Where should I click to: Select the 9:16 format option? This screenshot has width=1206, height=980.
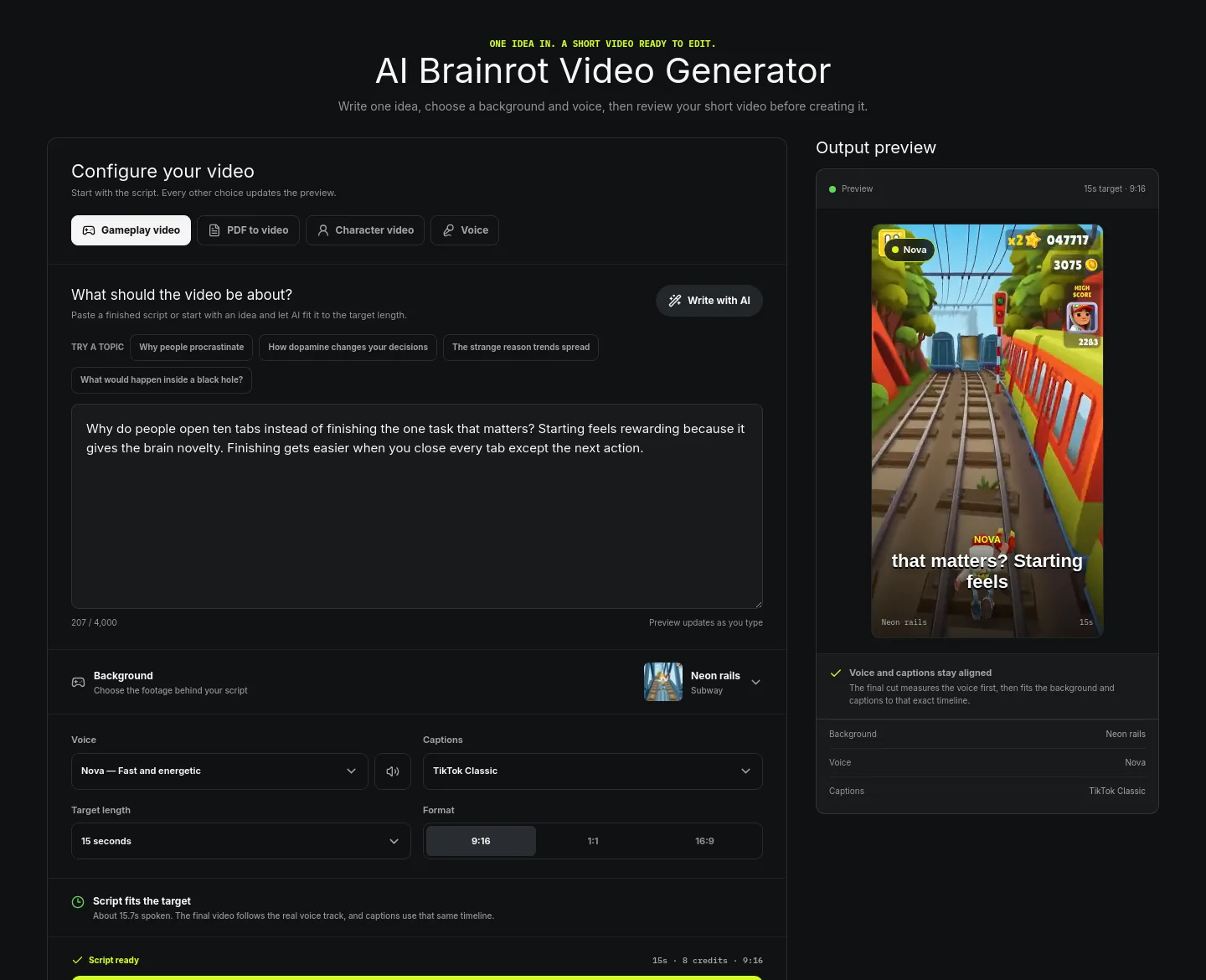coord(481,841)
